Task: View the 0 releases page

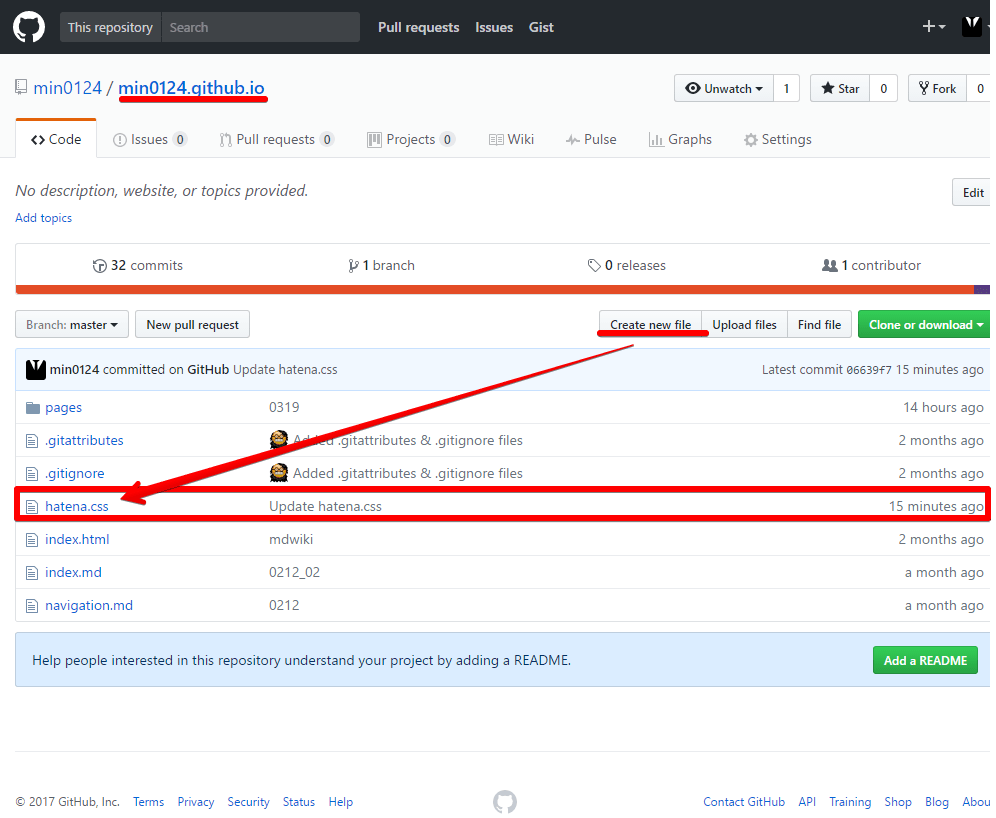Action: pos(626,265)
